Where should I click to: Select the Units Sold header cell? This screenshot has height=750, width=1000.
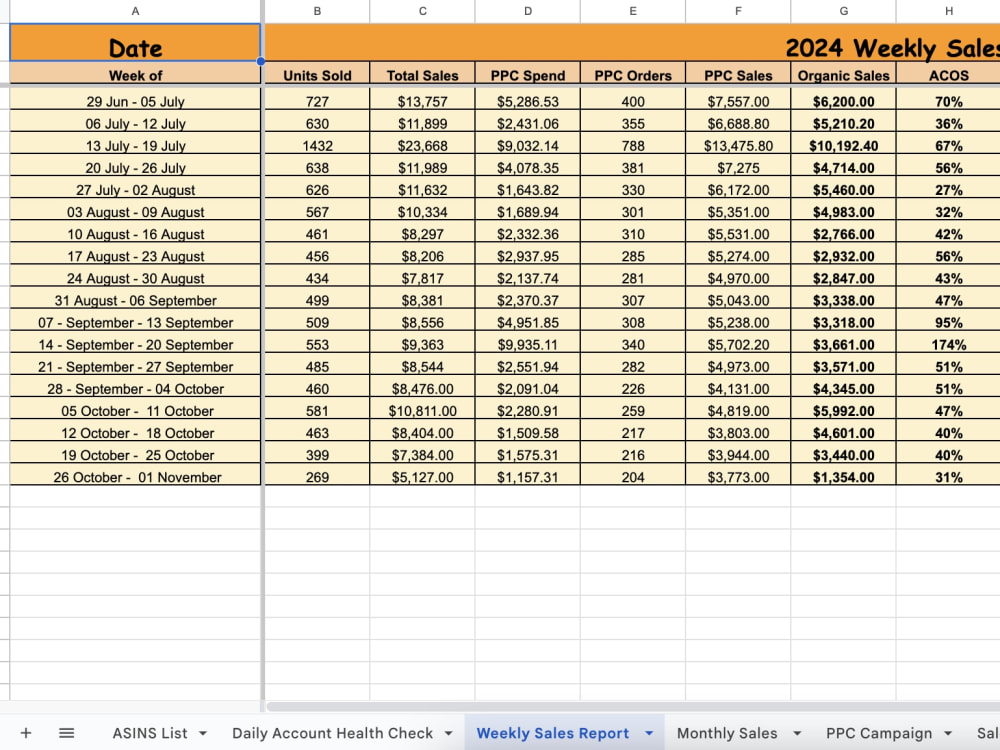[x=317, y=75]
